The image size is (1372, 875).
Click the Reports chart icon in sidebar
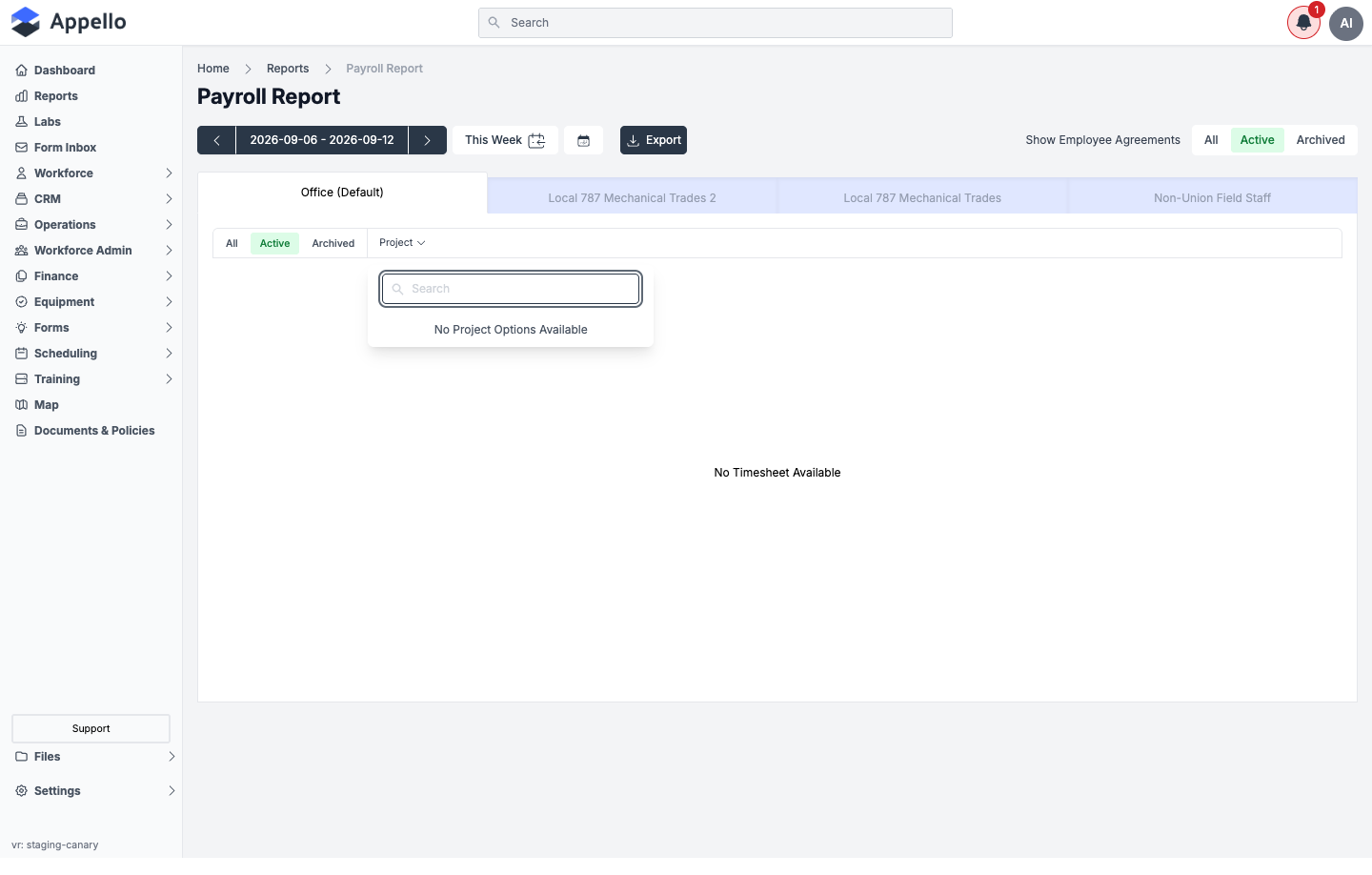(21, 96)
